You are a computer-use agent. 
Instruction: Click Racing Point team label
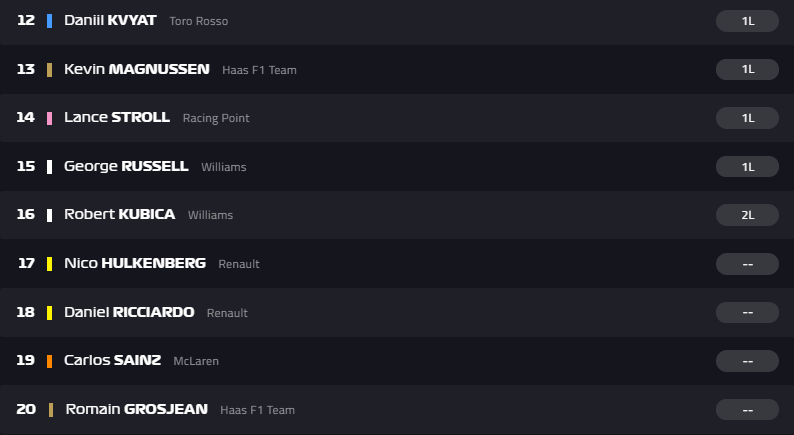(x=216, y=118)
